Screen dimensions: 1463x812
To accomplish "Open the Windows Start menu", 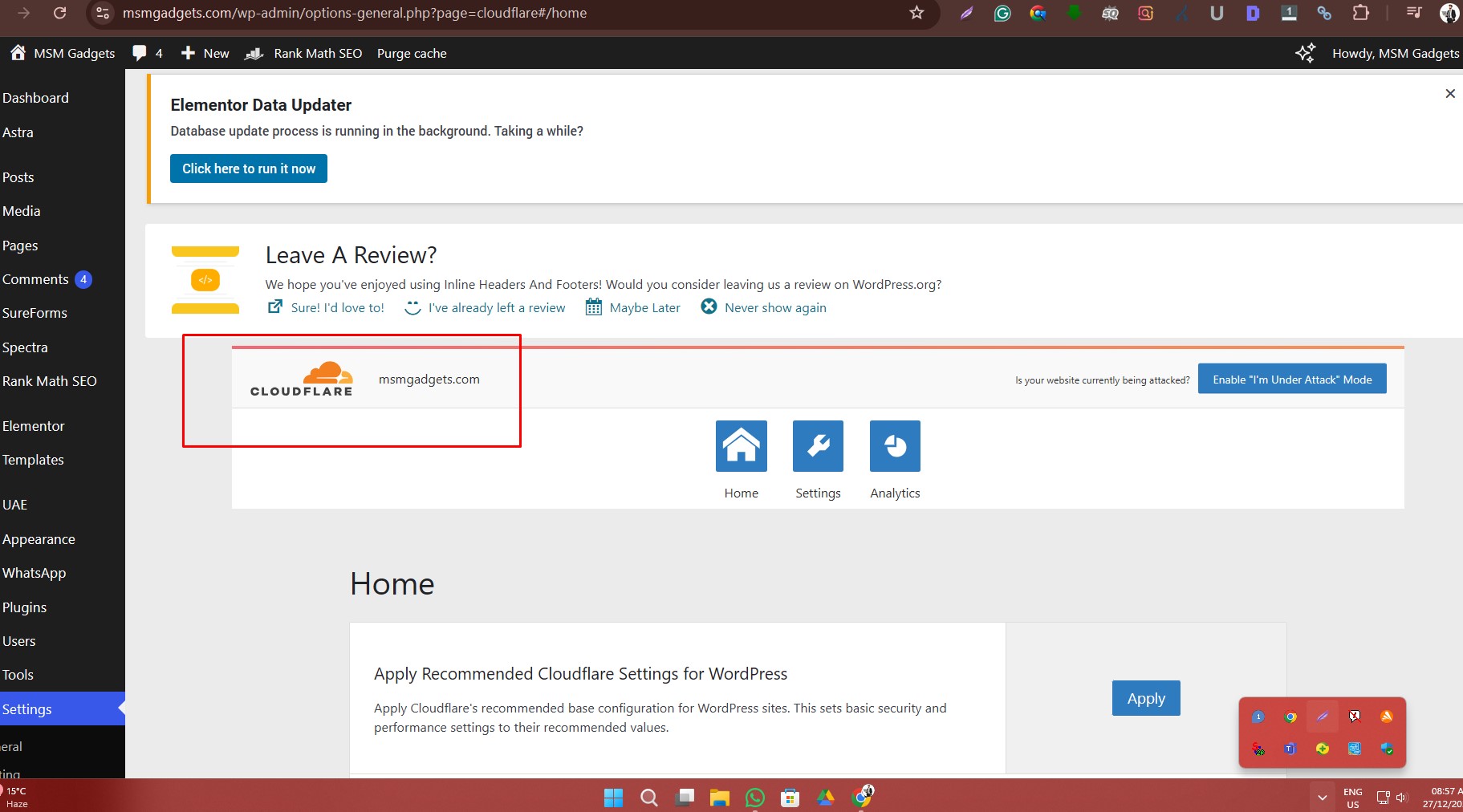I will point(613,798).
